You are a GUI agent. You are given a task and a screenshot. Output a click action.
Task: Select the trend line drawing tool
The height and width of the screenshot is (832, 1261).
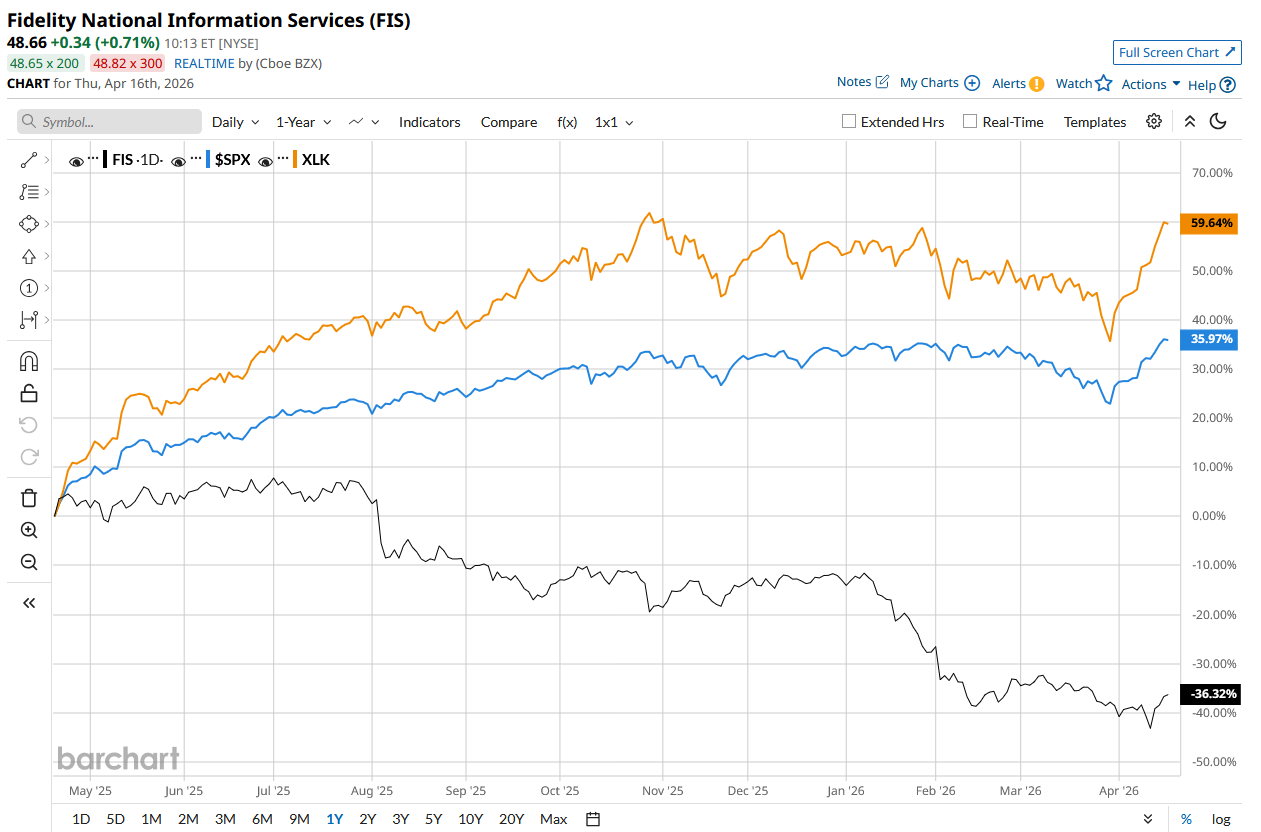(28, 159)
